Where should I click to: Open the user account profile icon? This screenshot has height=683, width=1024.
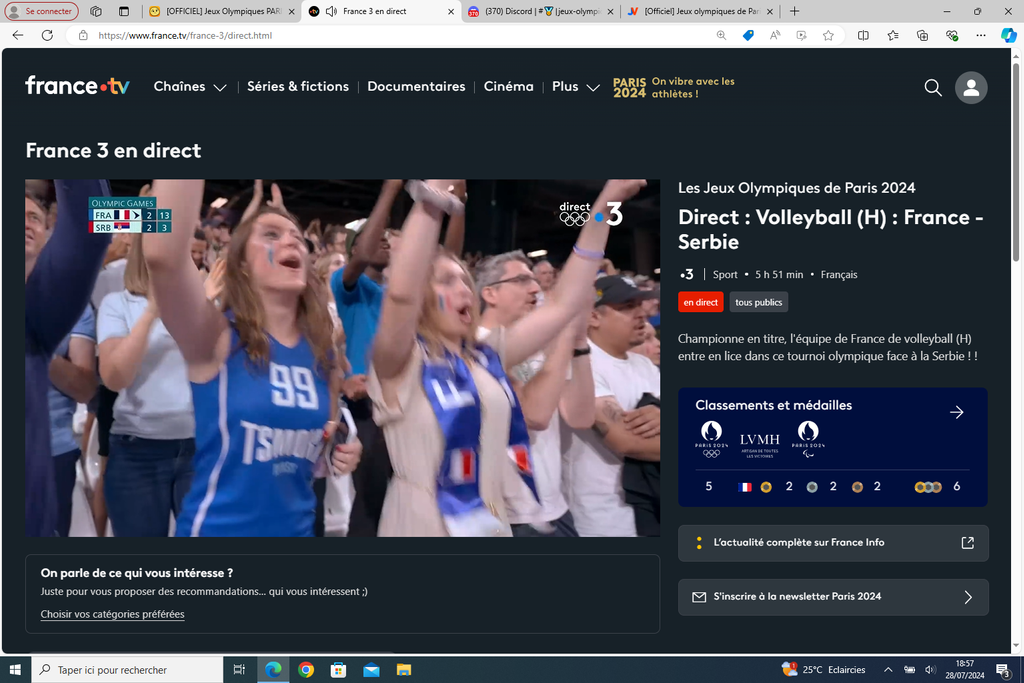(x=970, y=88)
